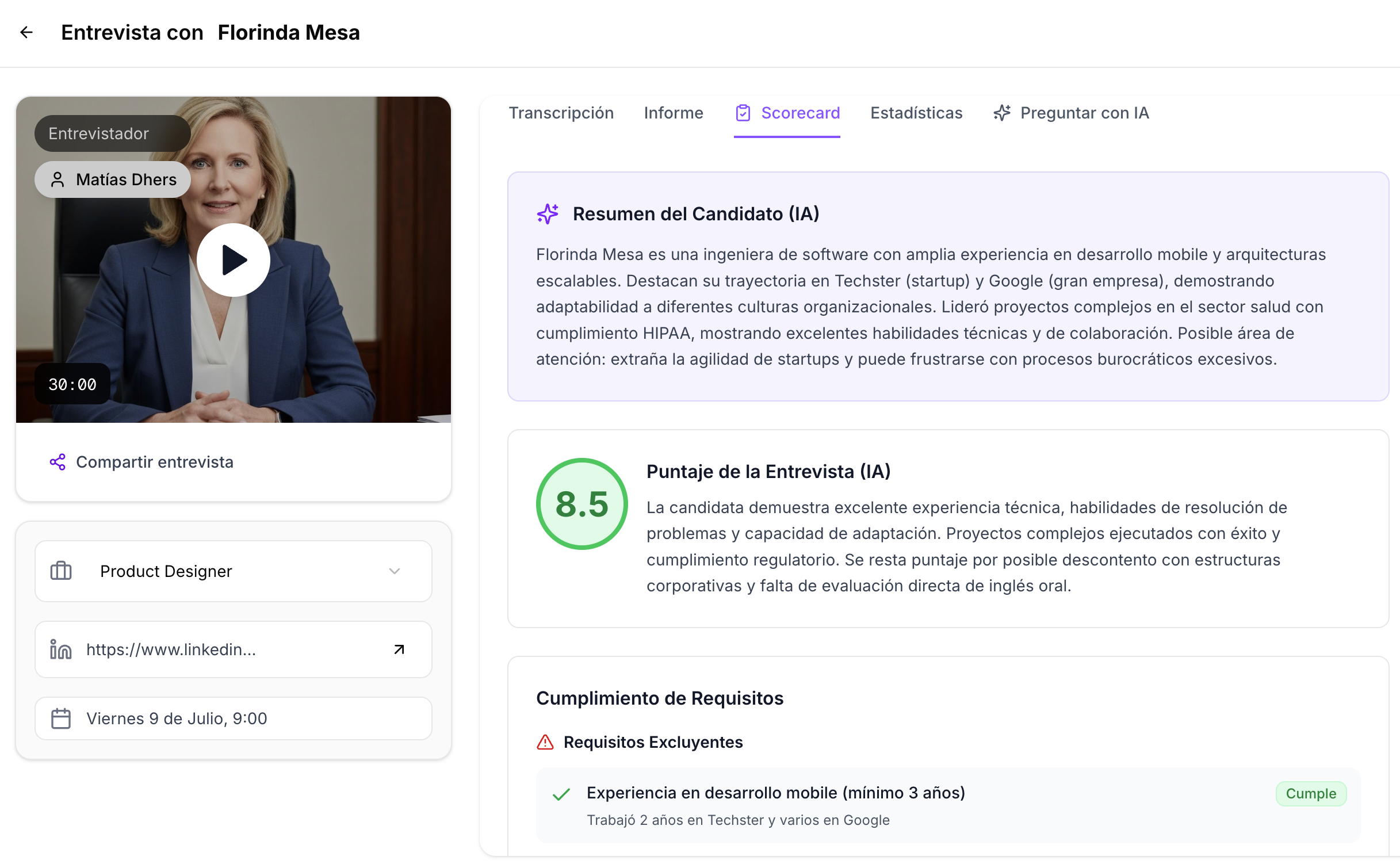Click Compartir entrevista
1400x864 pixels.
tap(154, 461)
